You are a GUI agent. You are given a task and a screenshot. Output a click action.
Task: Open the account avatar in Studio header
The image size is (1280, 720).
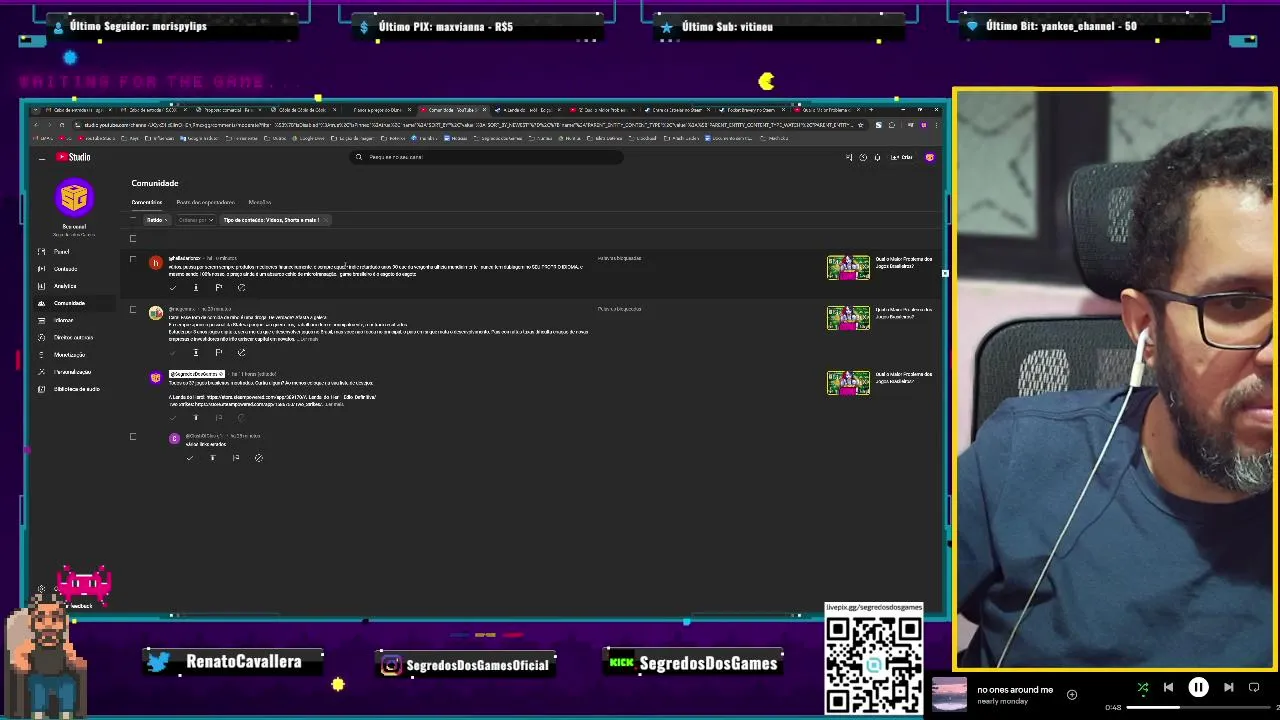pyautogui.click(x=930, y=157)
